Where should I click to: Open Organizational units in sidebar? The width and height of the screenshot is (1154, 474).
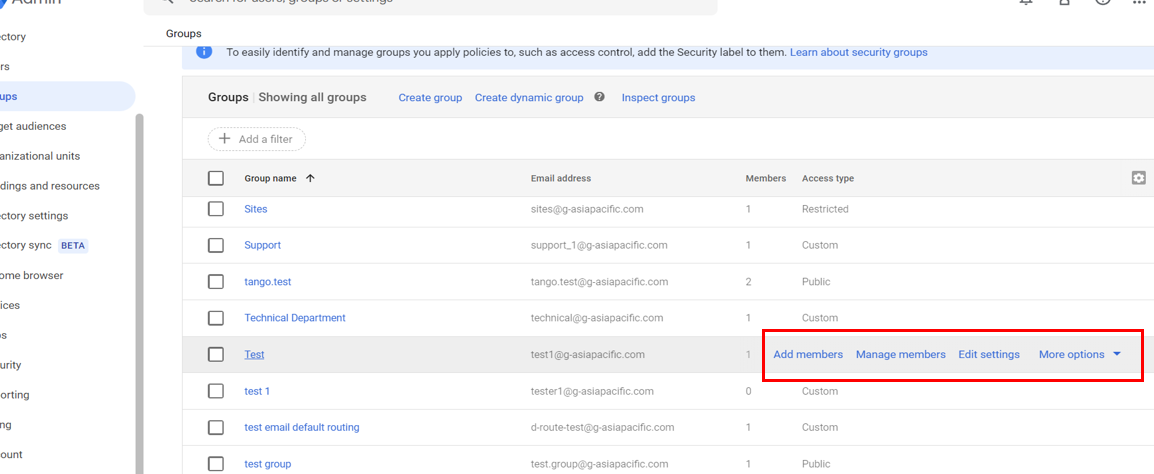click(x=40, y=156)
